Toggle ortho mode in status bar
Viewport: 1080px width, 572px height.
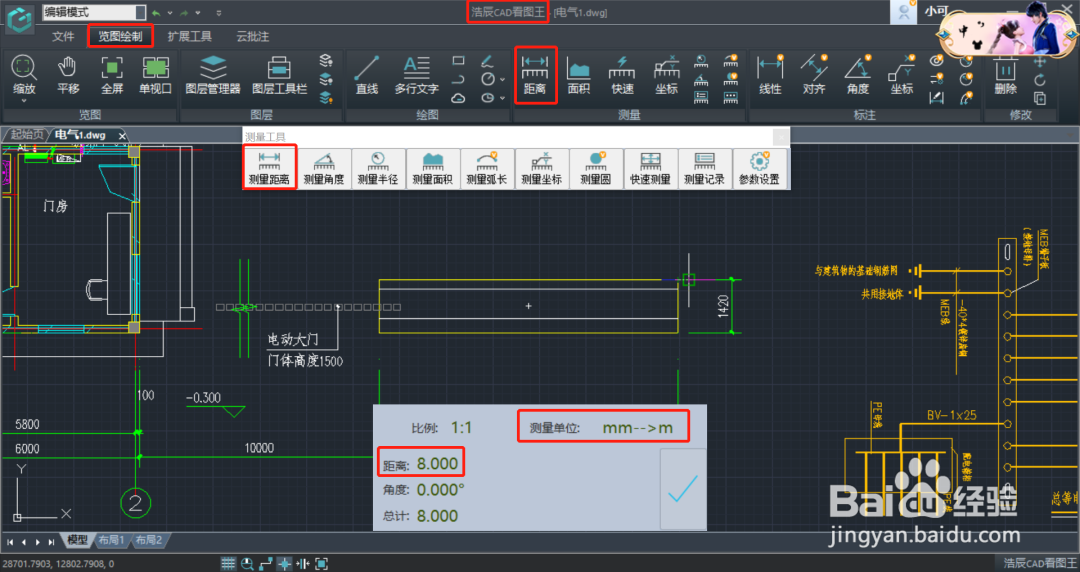point(266,564)
